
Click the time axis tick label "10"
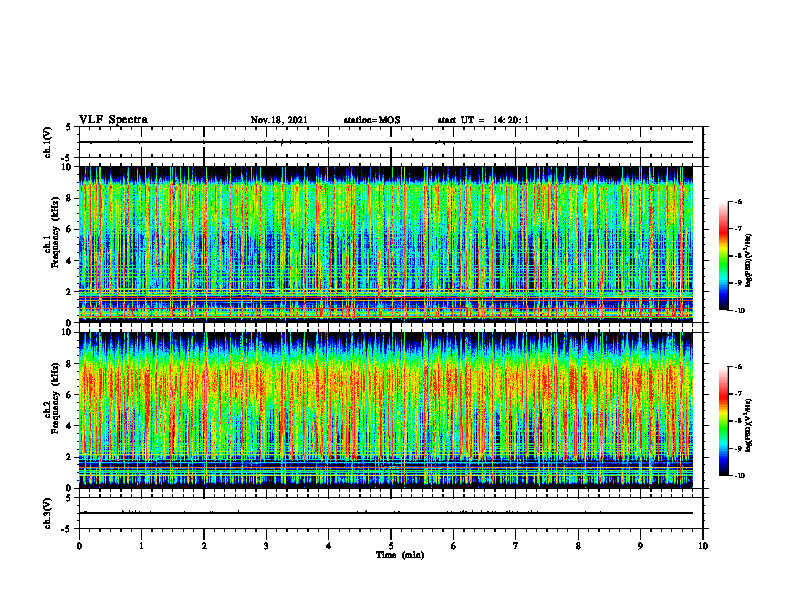point(703,546)
